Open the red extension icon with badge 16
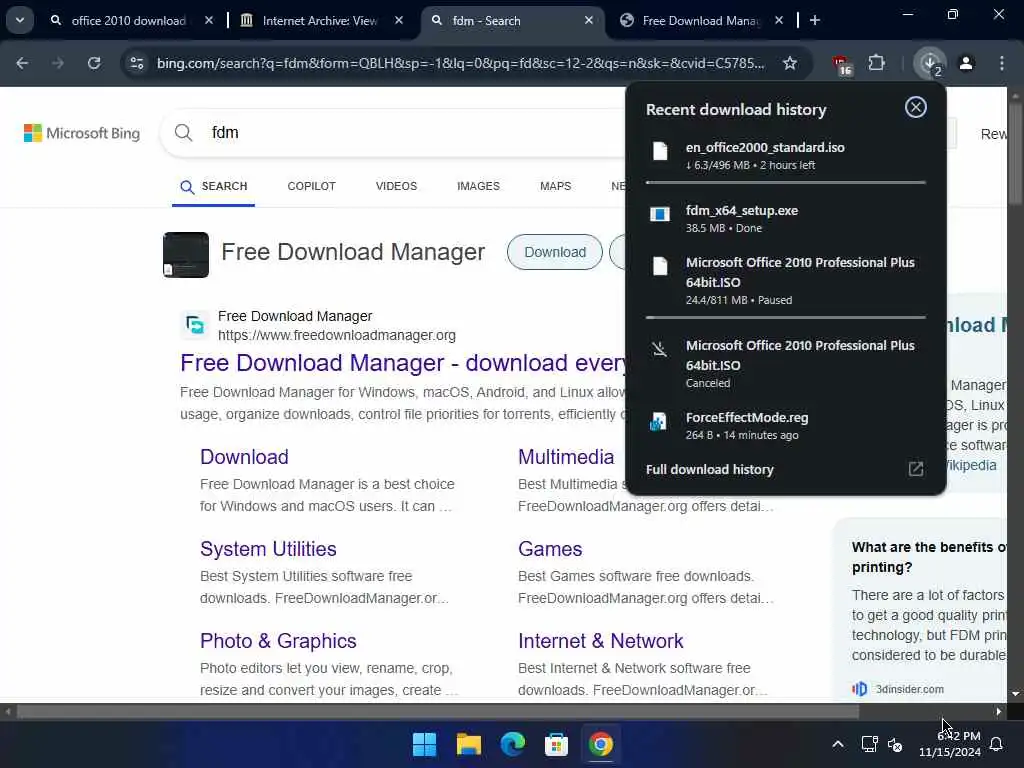The height and width of the screenshot is (768, 1024). (842, 64)
